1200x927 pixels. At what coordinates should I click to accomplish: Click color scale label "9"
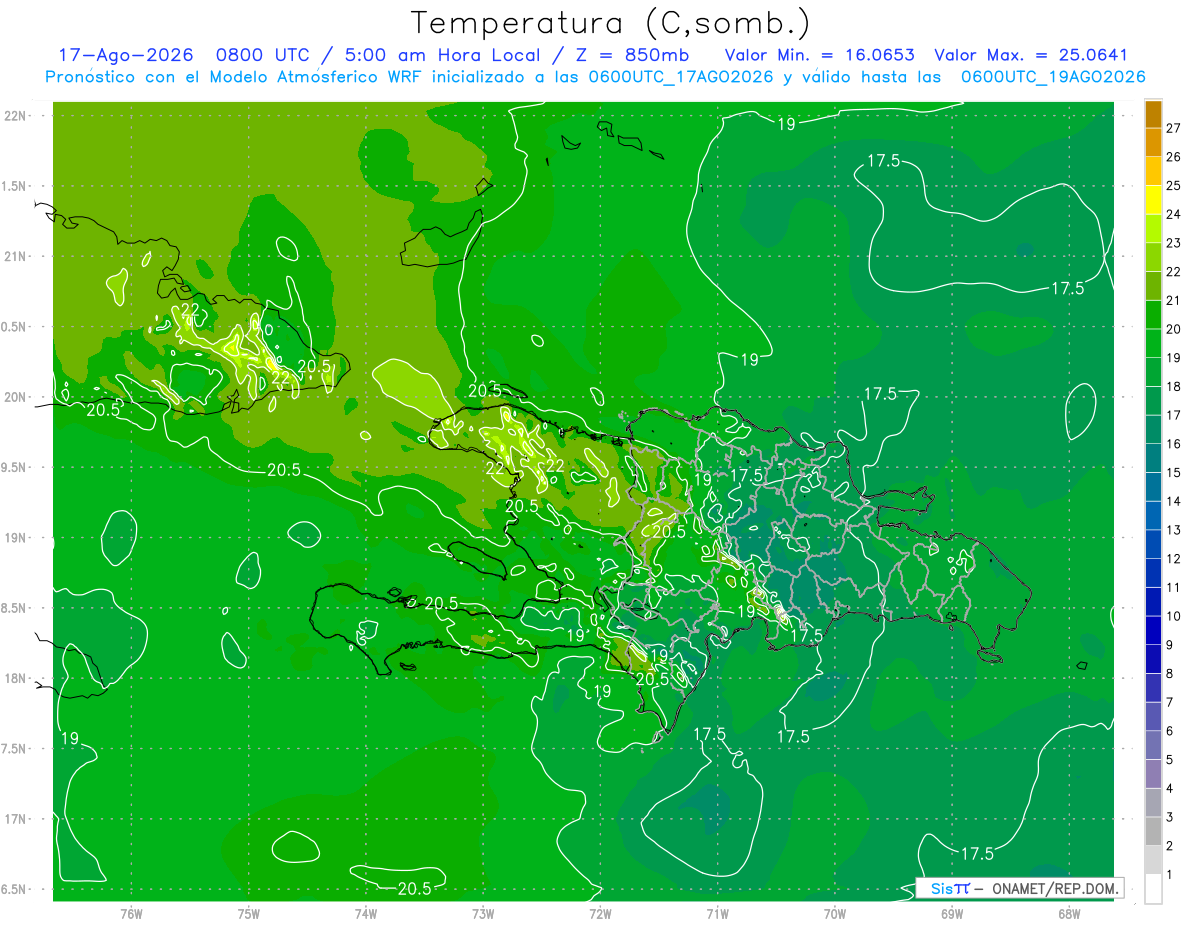click(x=1170, y=645)
